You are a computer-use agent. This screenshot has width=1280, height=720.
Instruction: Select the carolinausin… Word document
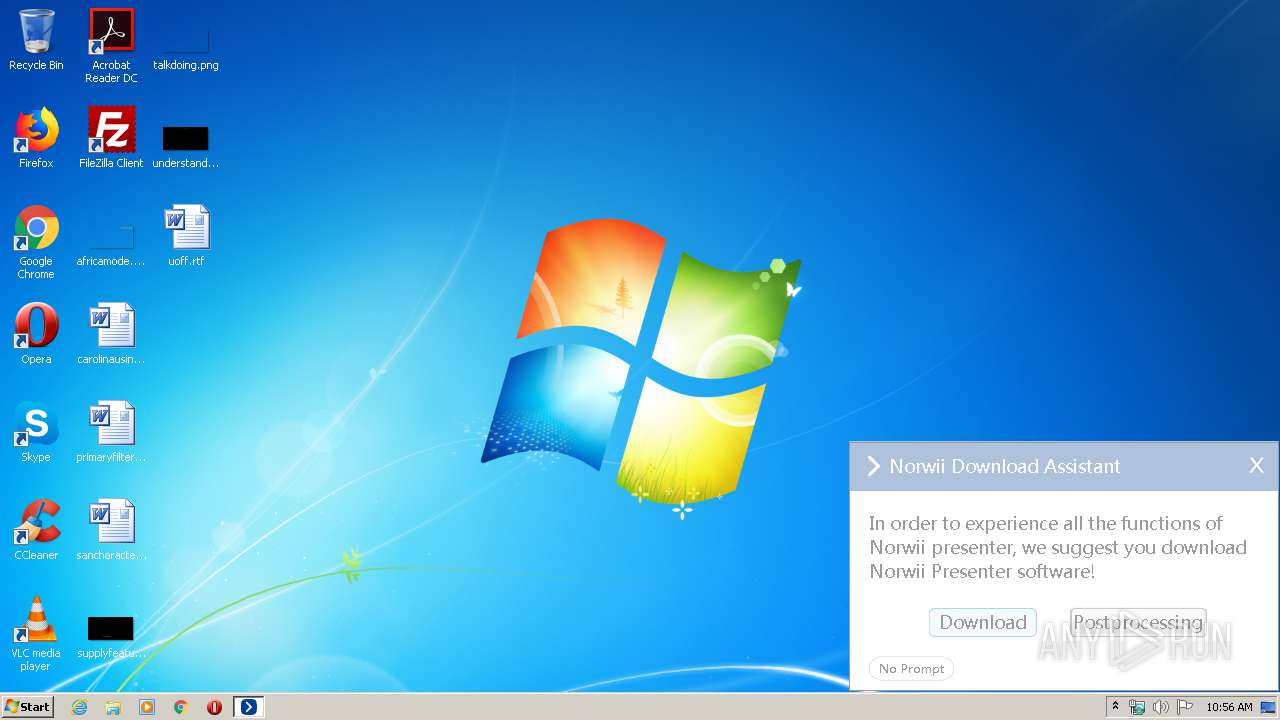click(111, 334)
